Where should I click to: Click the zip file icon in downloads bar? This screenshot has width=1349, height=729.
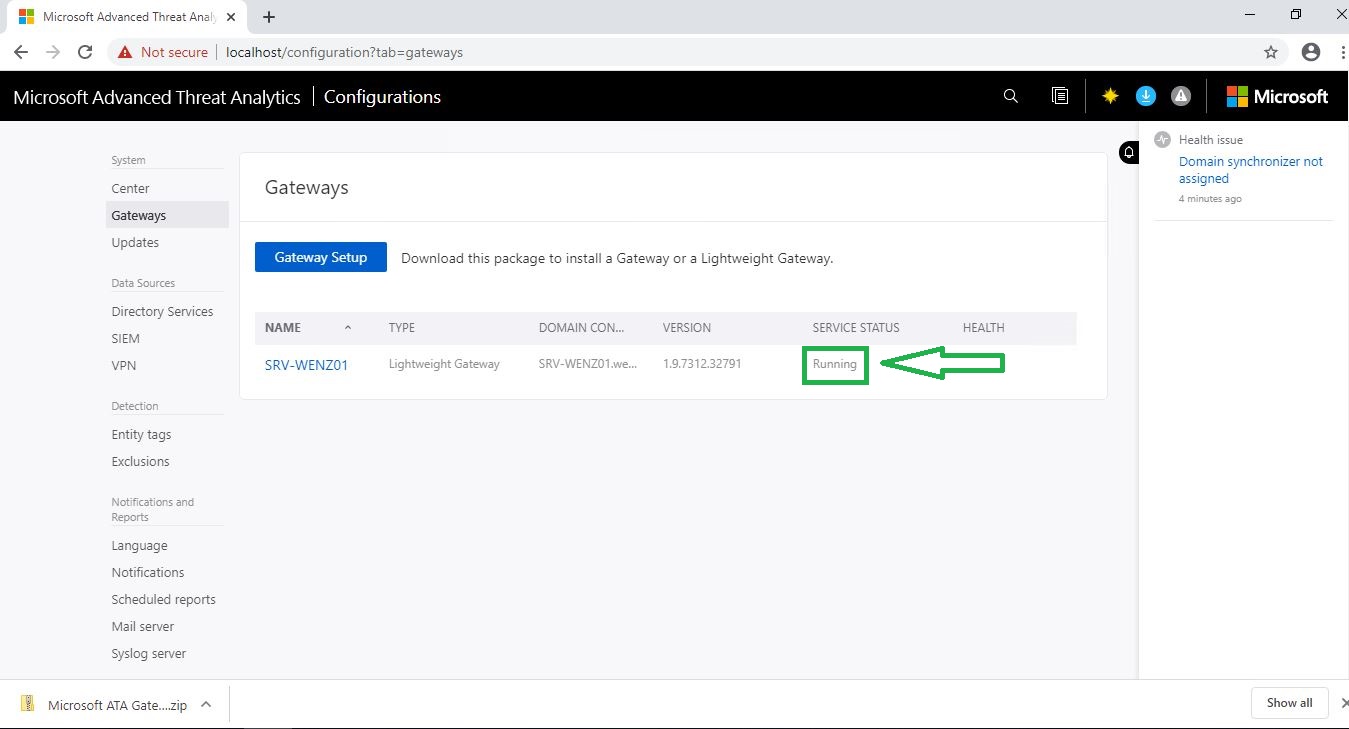click(28, 704)
